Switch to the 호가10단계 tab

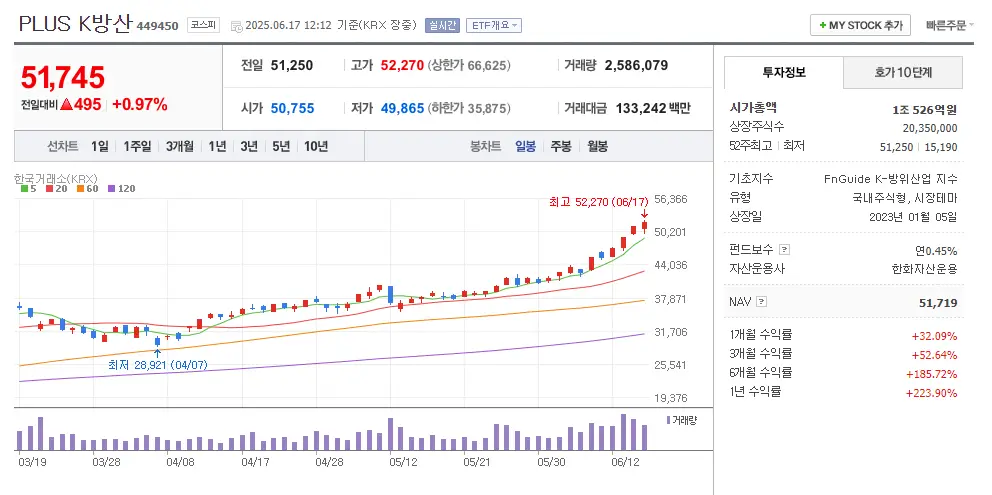point(903,72)
